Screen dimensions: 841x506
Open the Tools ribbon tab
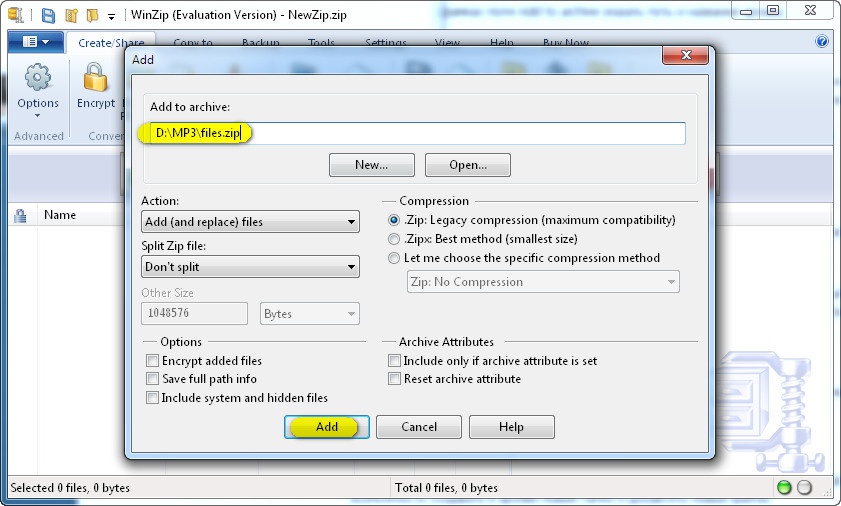click(x=321, y=42)
